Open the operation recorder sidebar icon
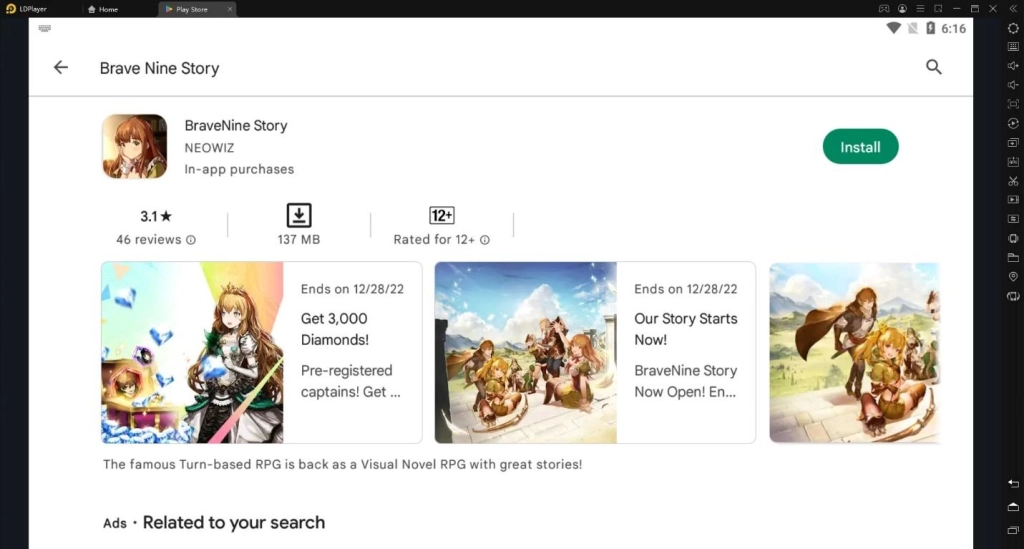The width and height of the screenshot is (1024, 549). (1013, 123)
